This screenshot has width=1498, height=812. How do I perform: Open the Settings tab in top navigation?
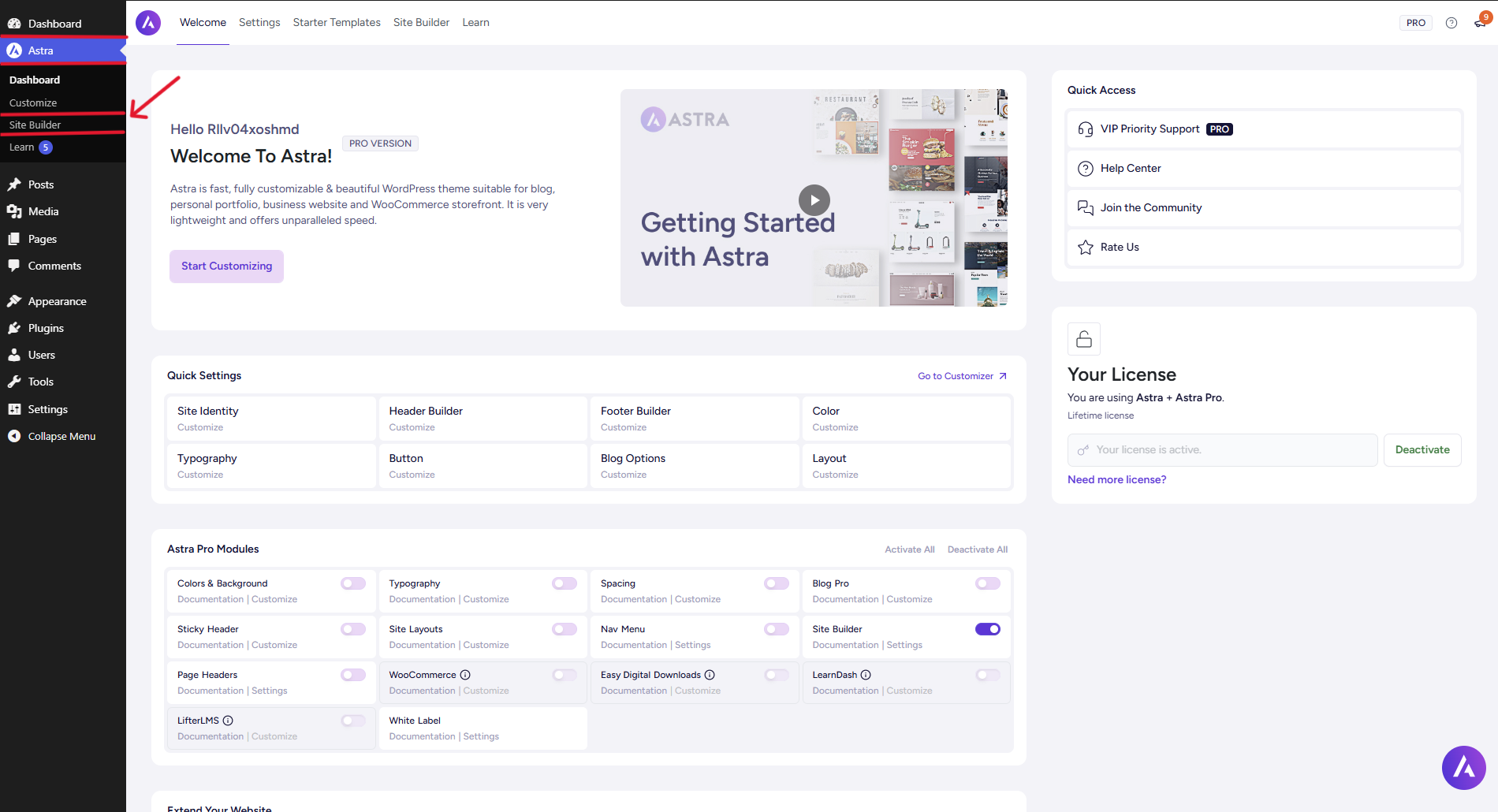point(259,23)
